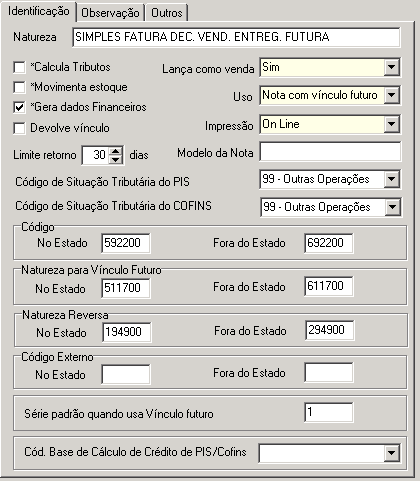This screenshot has height=481, width=420.
Task: Click Vínculo Futuro No Estado field 511700
Action: tap(126, 288)
